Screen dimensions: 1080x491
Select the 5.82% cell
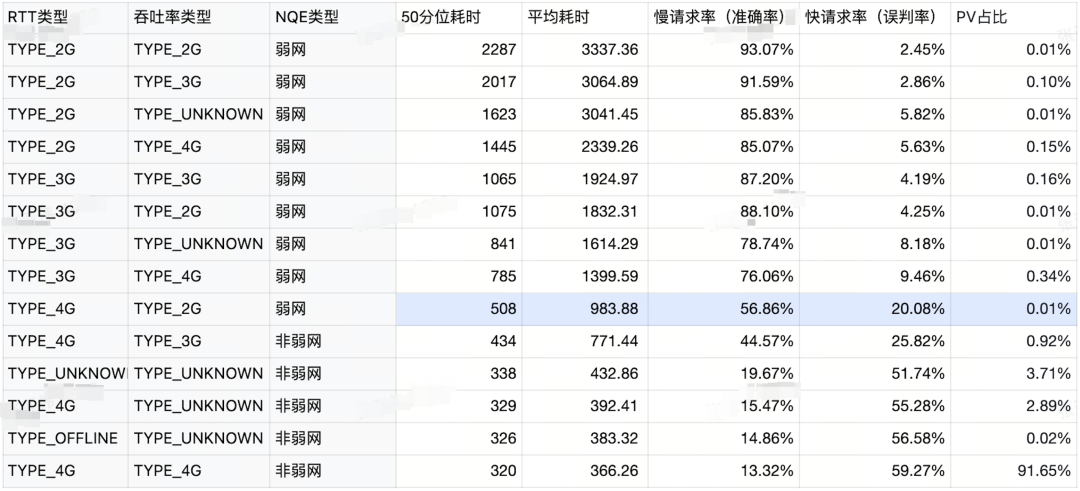875,114
